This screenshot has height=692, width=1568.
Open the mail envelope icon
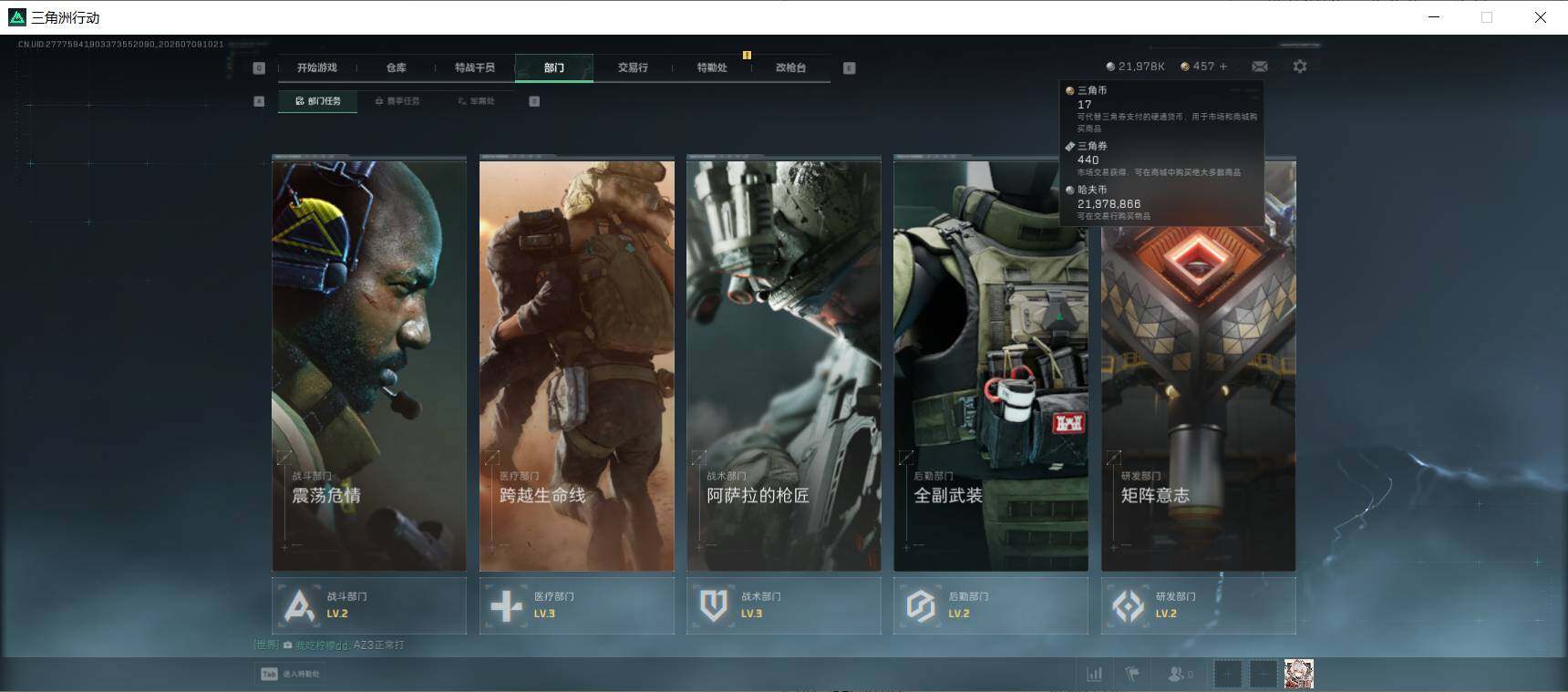[1260, 67]
